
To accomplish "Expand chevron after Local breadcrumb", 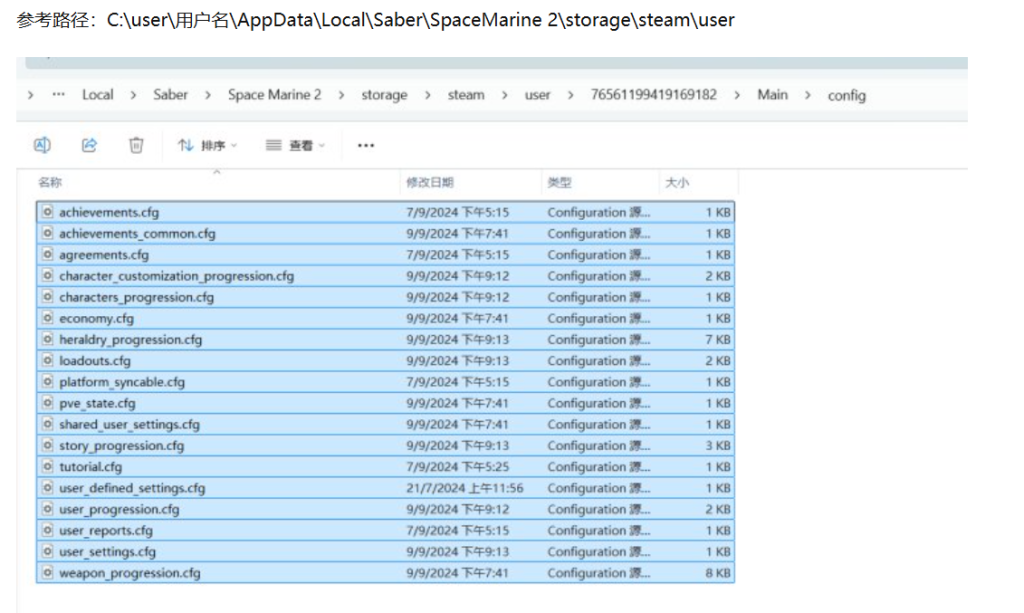I will [x=133, y=95].
